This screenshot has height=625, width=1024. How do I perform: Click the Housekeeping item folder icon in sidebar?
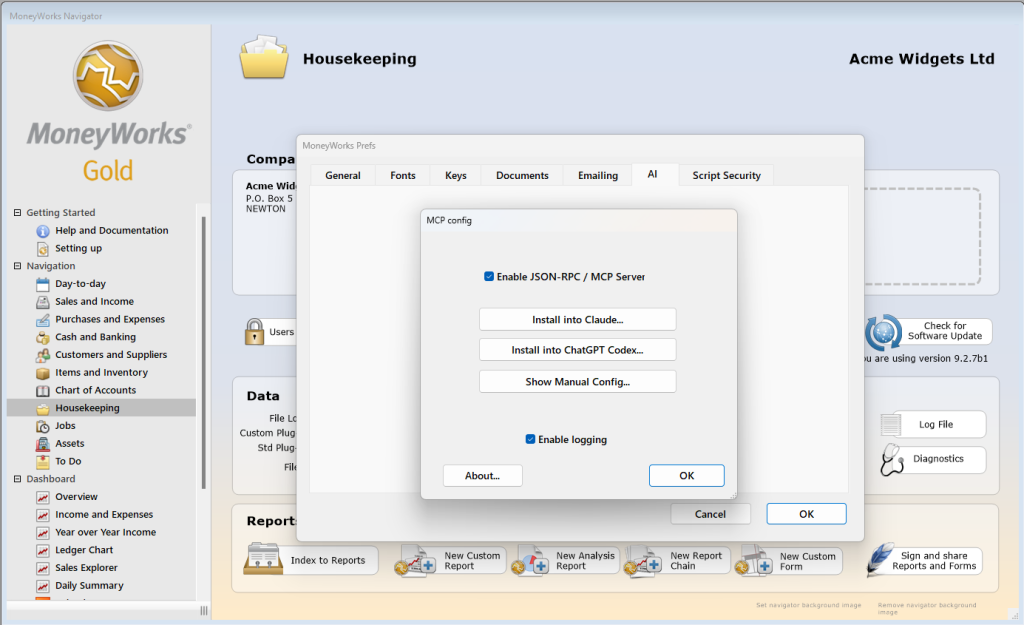coord(42,409)
